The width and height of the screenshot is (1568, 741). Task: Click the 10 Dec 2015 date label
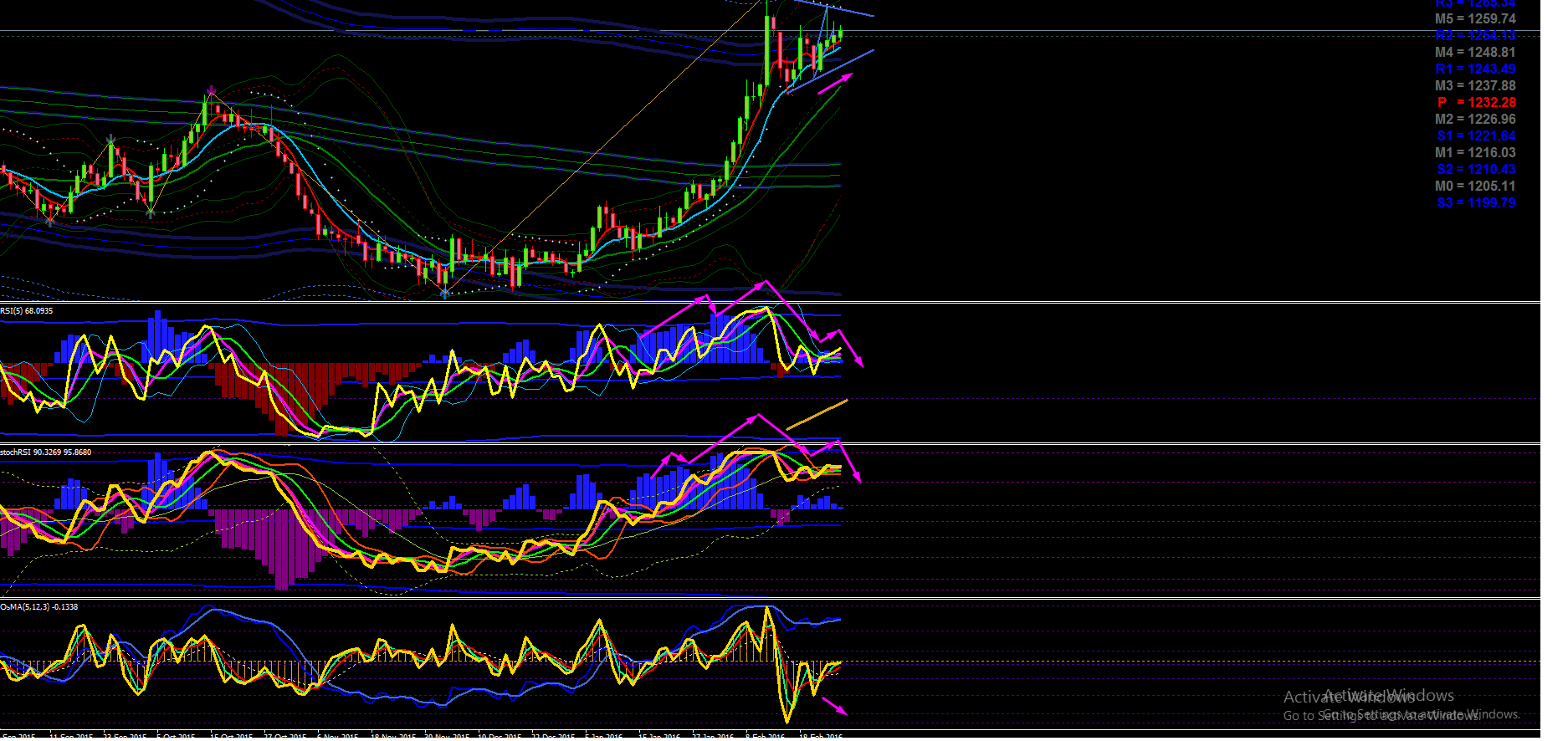500,736
